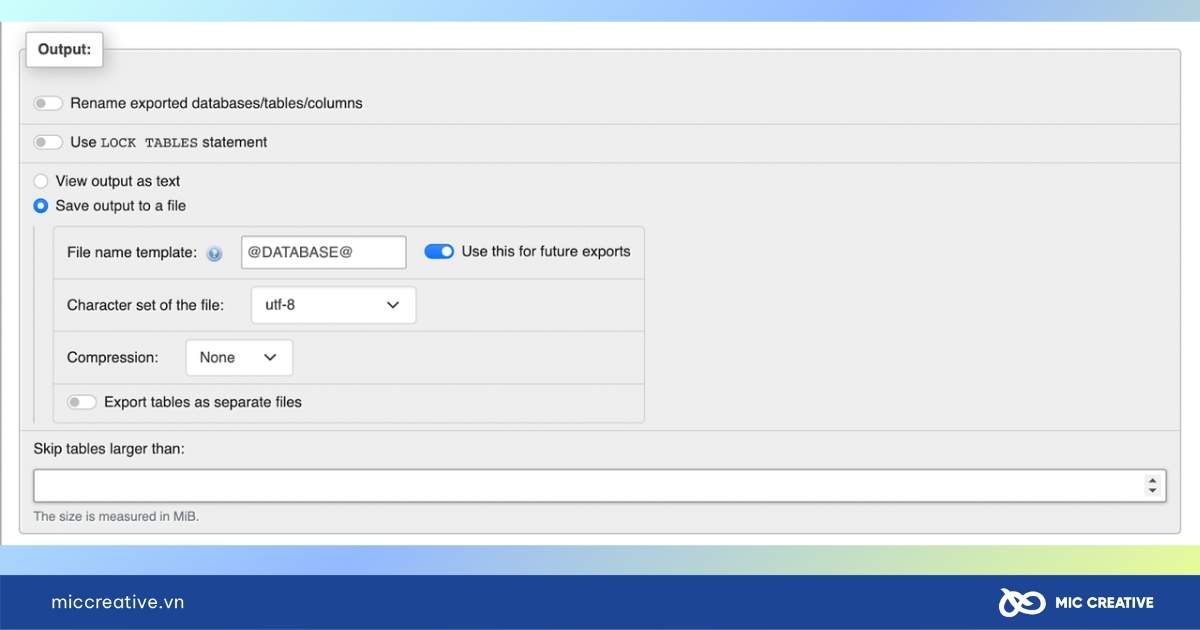This screenshot has height=630, width=1200.
Task: Toggle the Use LOCK TABLES statement switch
Action: (x=48, y=142)
